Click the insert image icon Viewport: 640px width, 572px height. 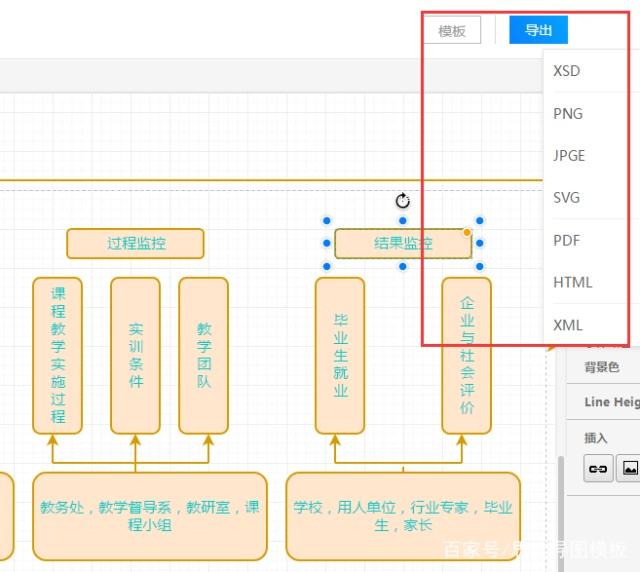[x=629, y=469]
